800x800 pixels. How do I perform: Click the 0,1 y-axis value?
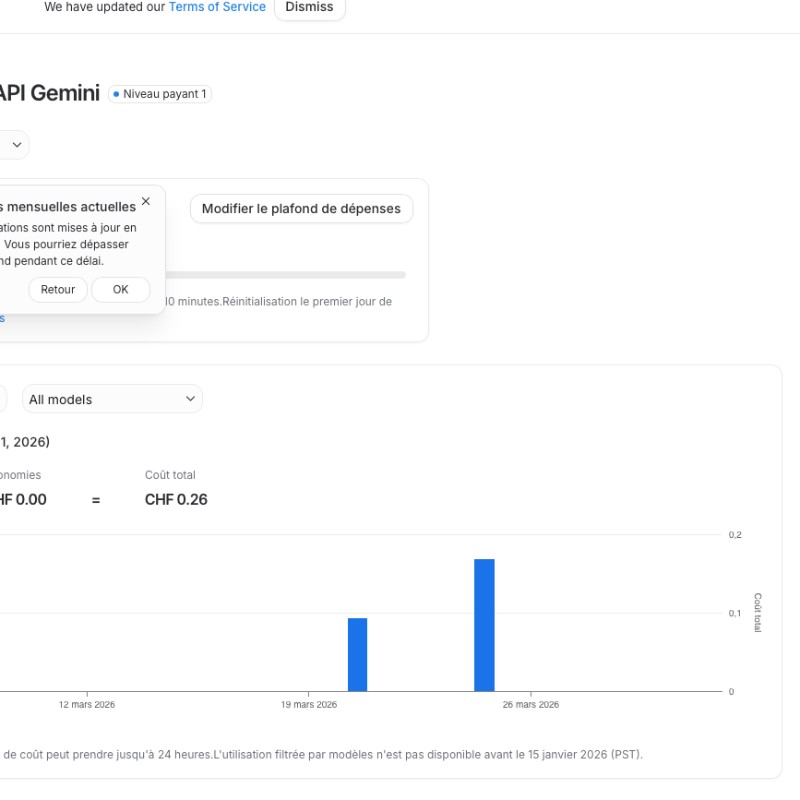(734, 613)
